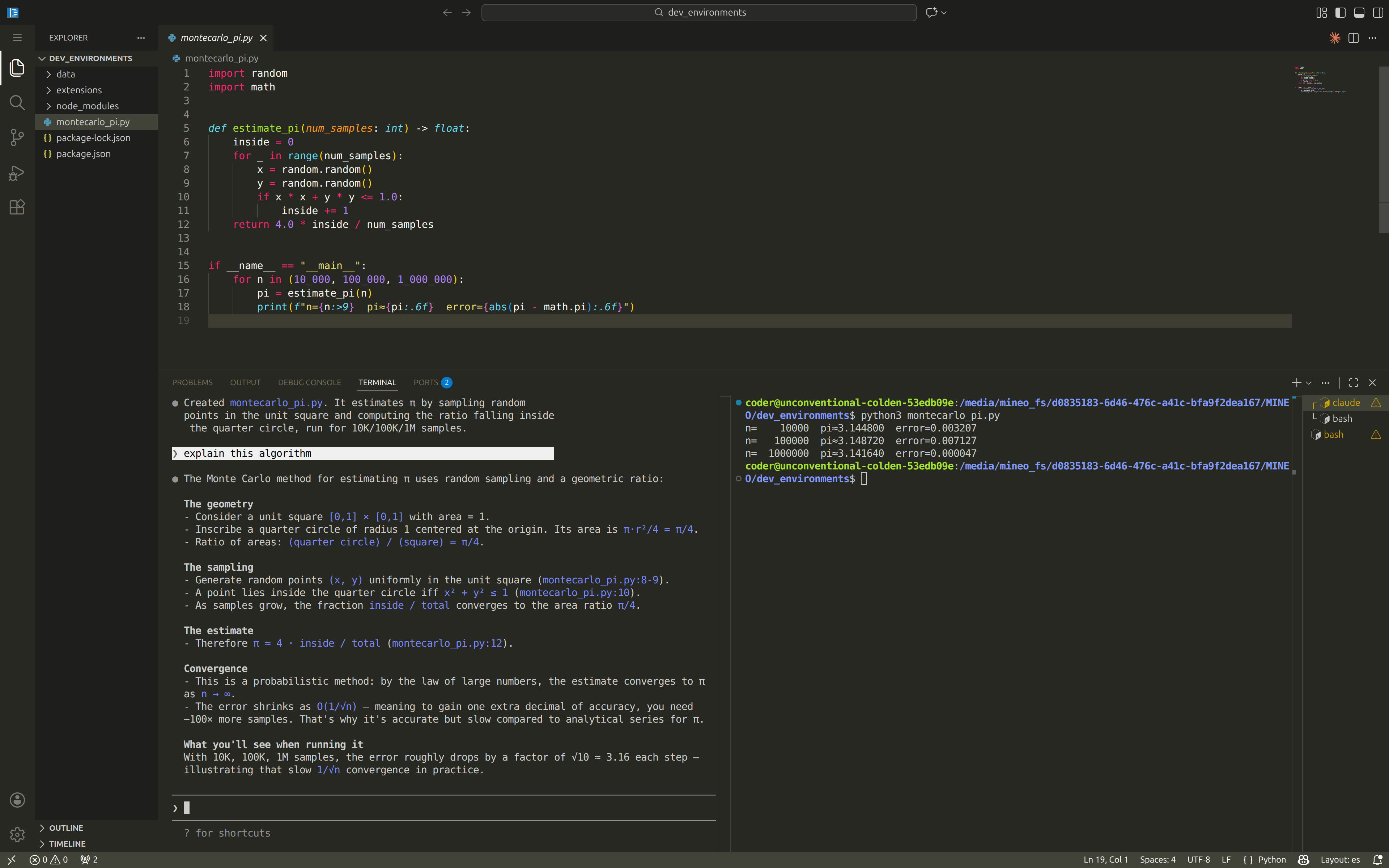Maximize the panel with the fullscreen button
The width and height of the screenshot is (1389, 868).
1353,382
